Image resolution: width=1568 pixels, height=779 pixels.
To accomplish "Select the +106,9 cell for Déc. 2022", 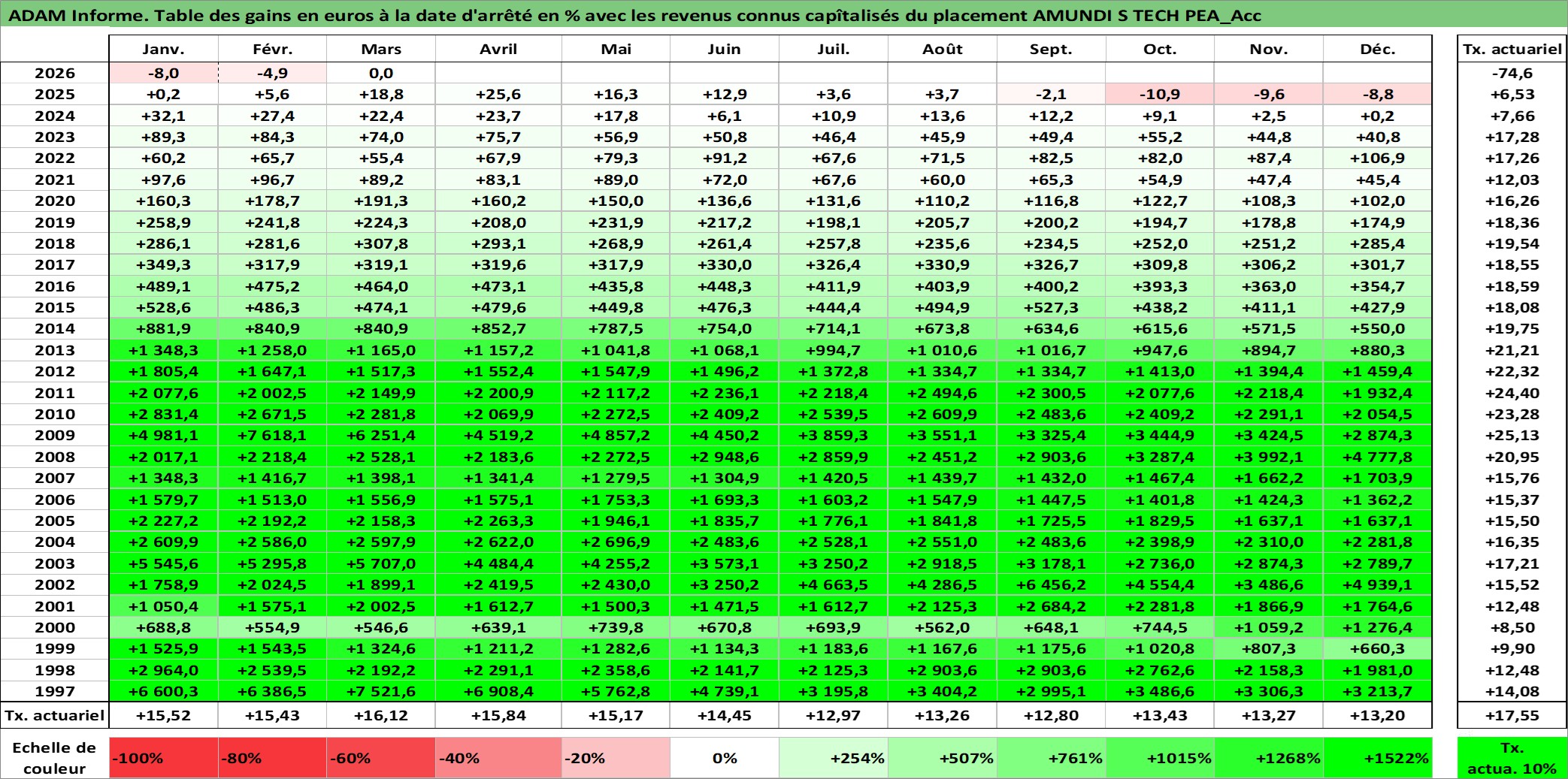I will click(x=1378, y=158).
